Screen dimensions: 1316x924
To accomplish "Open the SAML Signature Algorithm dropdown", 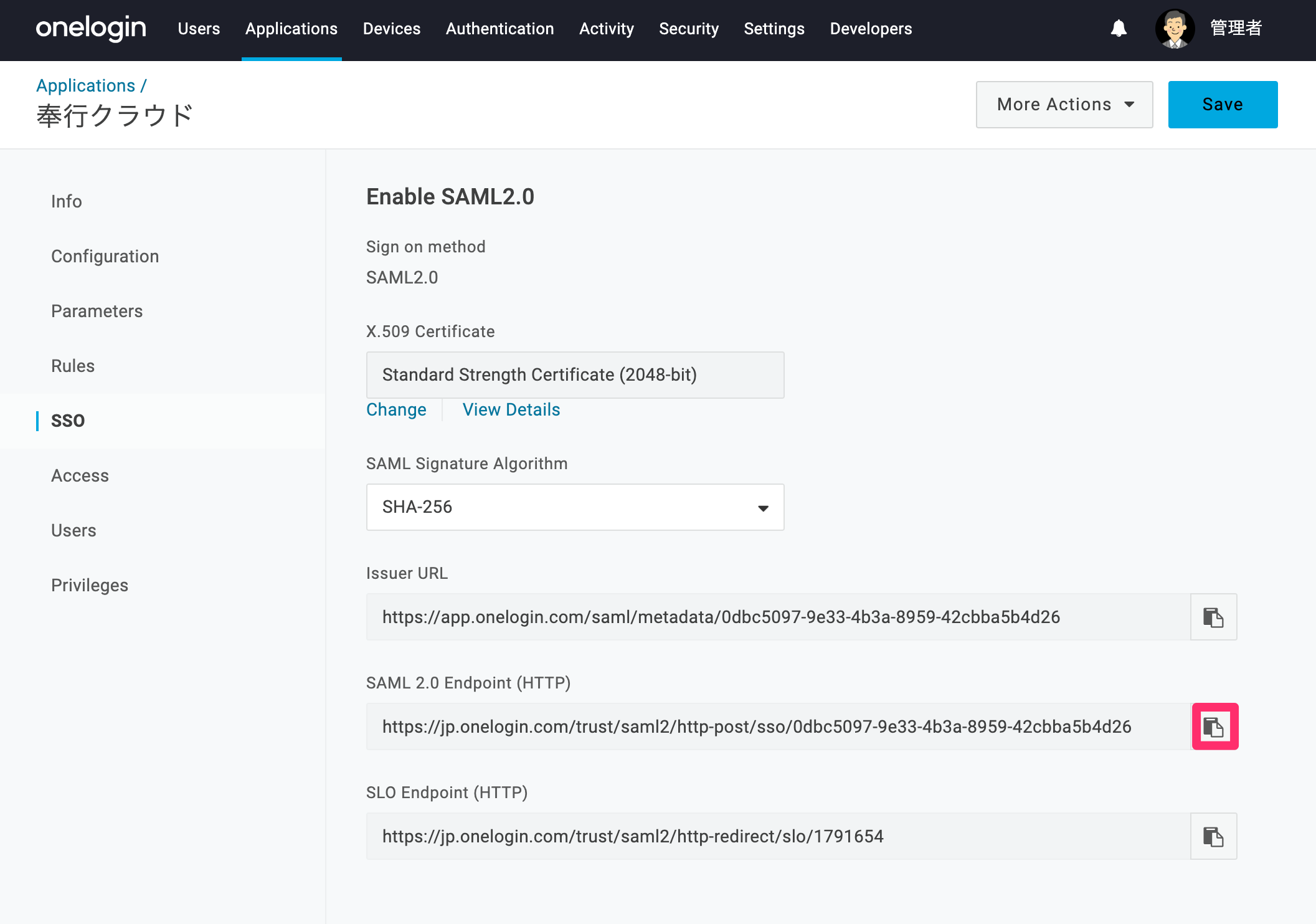I will 575,507.
